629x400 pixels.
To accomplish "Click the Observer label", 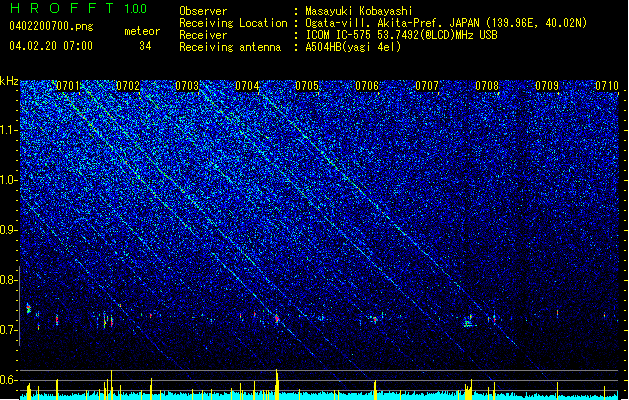I will point(203,11).
